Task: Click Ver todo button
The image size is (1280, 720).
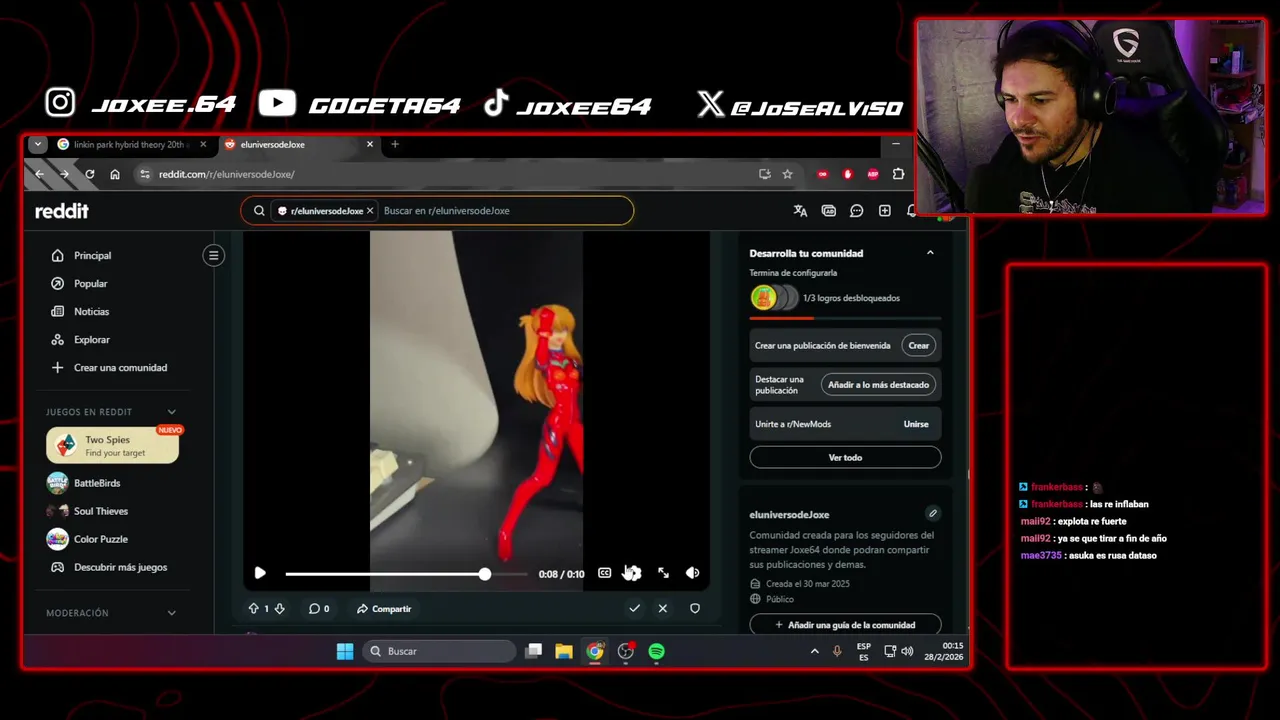Action: [x=845, y=457]
